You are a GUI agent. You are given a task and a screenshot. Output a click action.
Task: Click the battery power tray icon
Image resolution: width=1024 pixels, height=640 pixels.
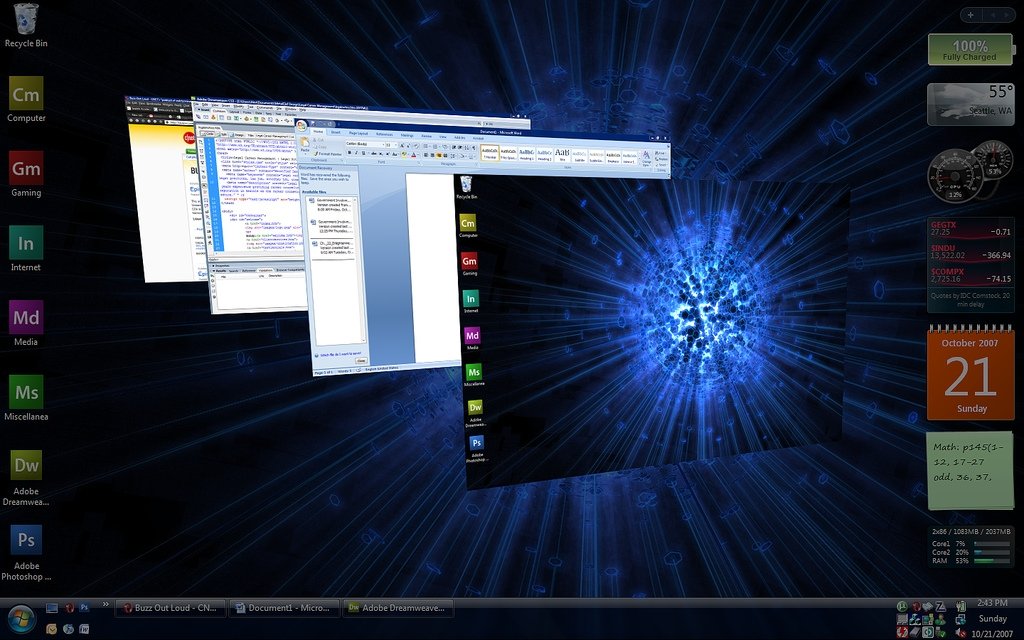(x=961, y=607)
